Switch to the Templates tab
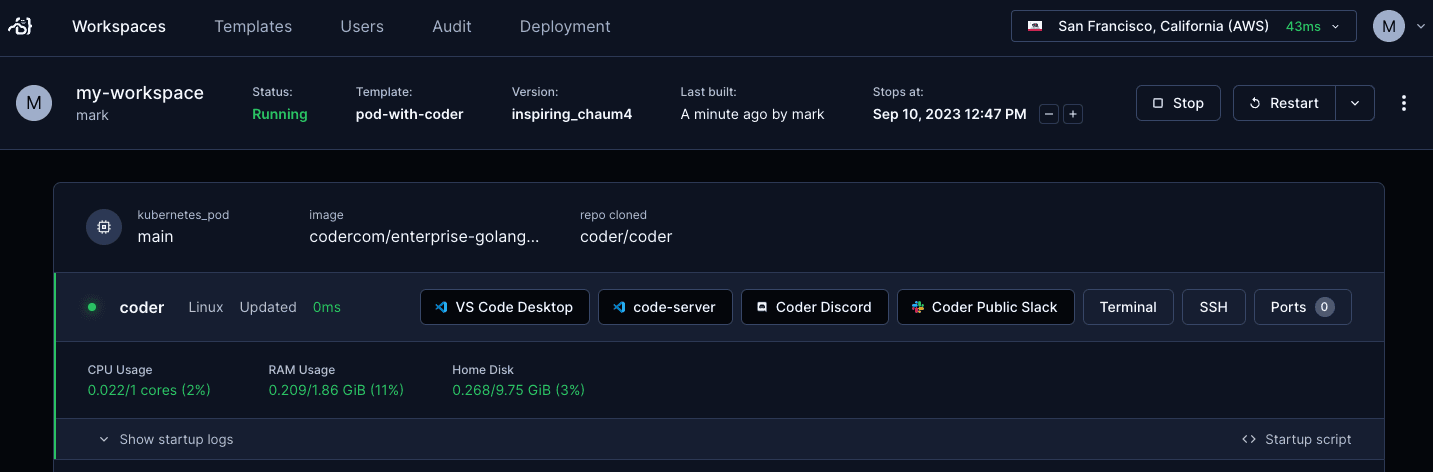 click(x=253, y=27)
